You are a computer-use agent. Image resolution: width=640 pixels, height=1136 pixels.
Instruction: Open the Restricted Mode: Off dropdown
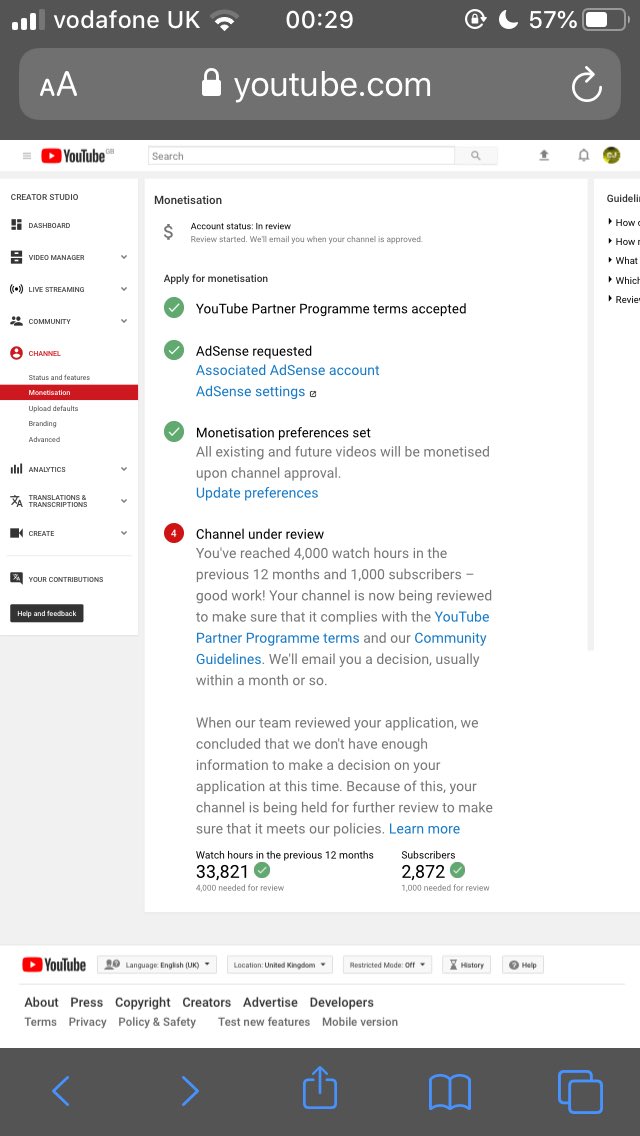(387, 964)
